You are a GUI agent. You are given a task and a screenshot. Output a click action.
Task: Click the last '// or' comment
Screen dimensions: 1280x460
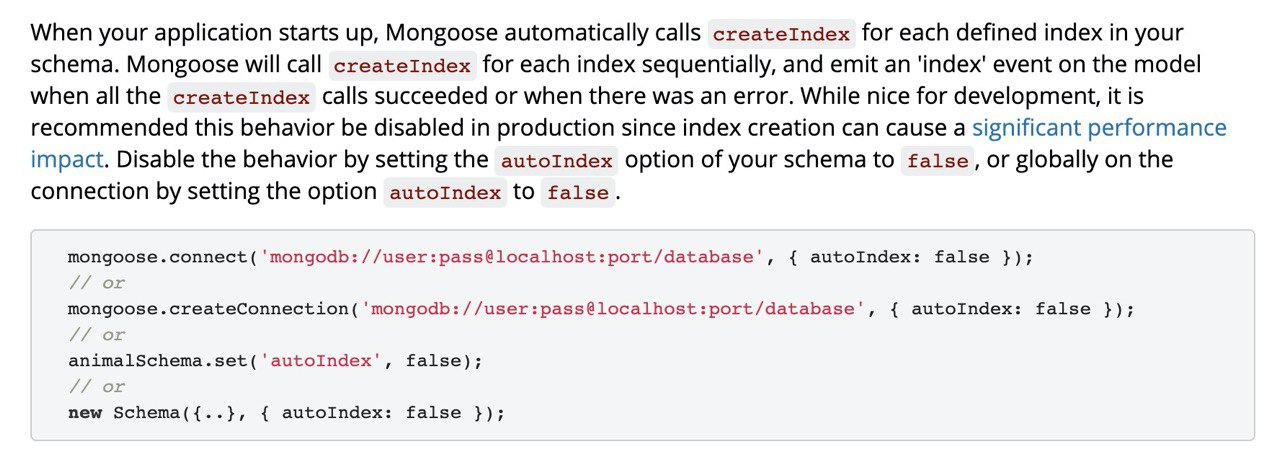pyautogui.click(x=97, y=387)
